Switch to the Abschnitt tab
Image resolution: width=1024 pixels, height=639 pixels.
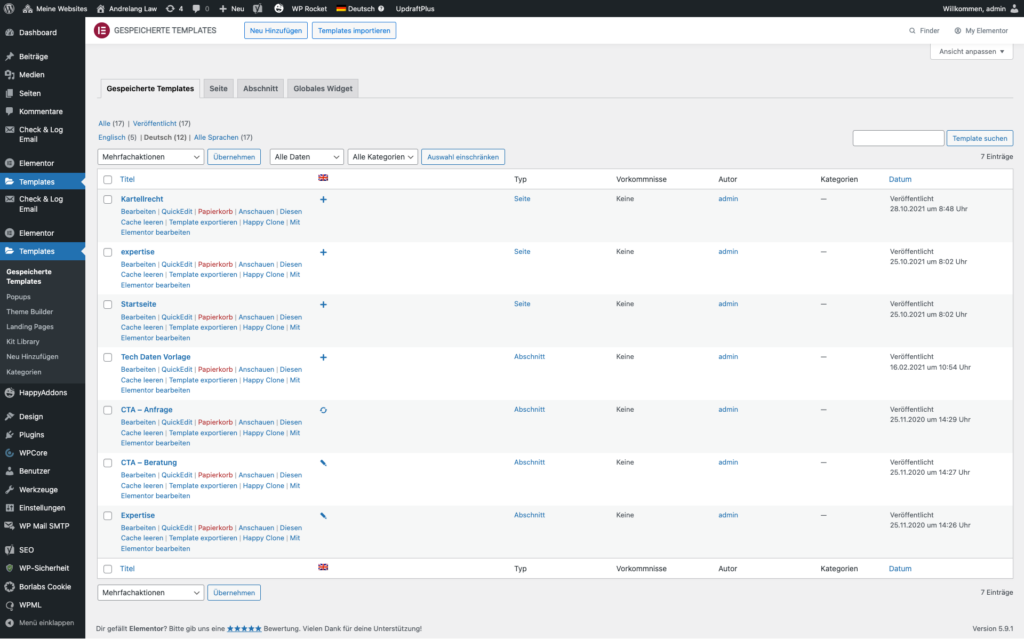(261, 88)
